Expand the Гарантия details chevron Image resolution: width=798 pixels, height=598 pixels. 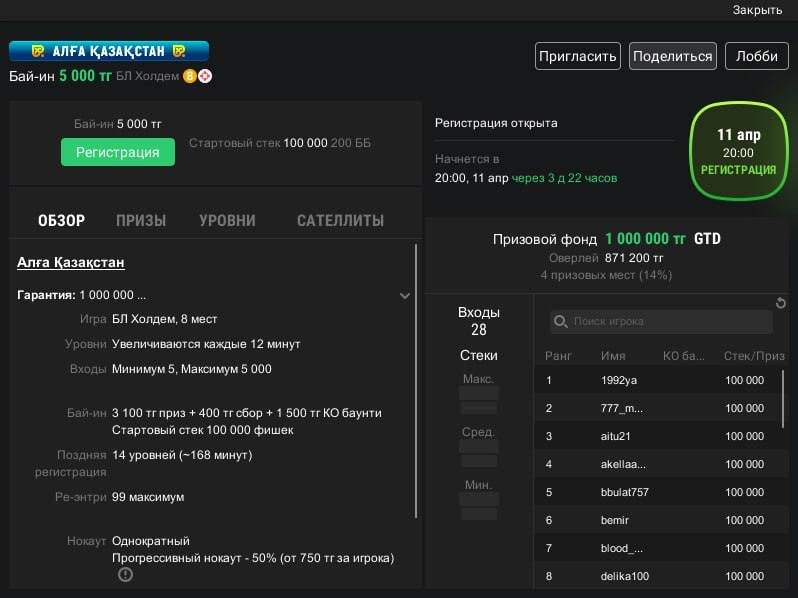404,296
